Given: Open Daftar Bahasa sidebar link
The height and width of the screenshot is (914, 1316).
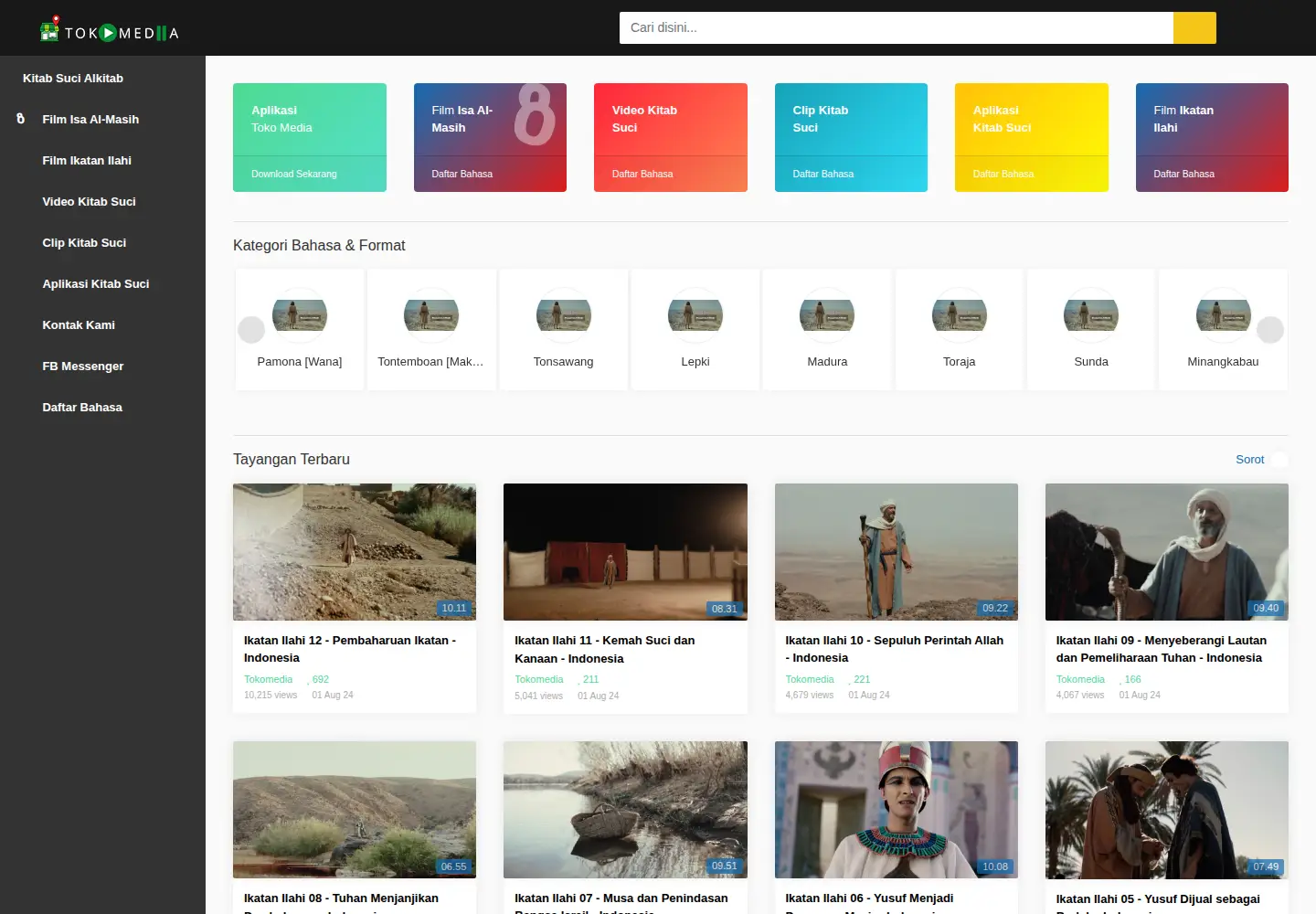Looking at the screenshot, I should click(x=82, y=407).
